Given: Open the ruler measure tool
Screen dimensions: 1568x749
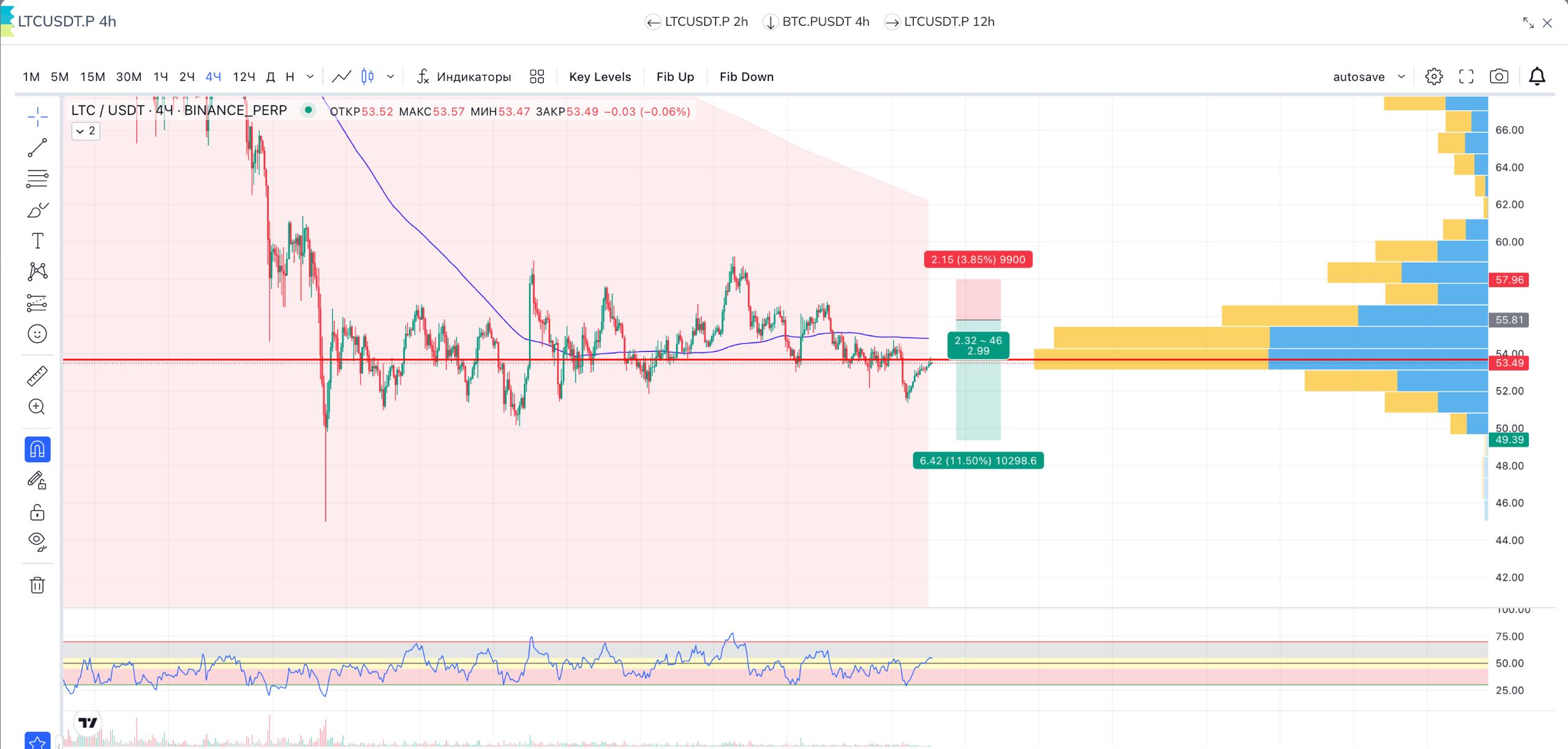Looking at the screenshot, I should [x=37, y=376].
